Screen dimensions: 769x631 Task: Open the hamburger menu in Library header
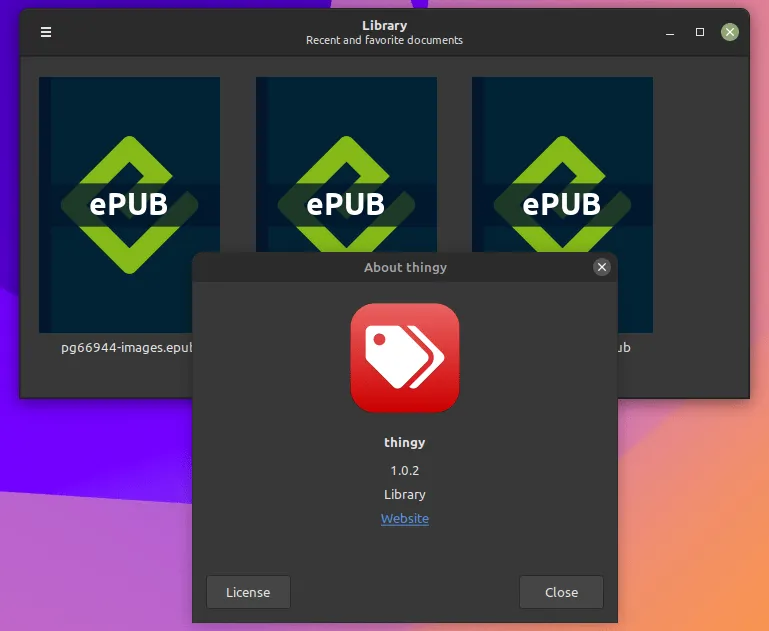[x=46, y=32]
